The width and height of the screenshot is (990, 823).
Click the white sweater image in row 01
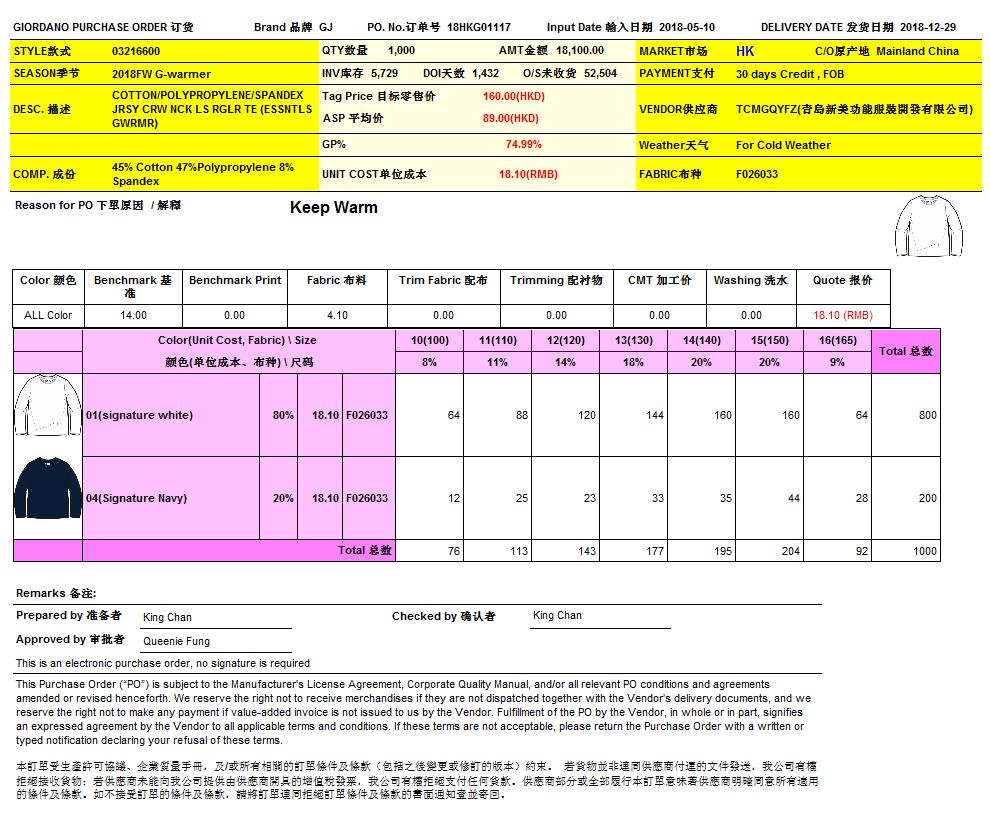point(47,409)
